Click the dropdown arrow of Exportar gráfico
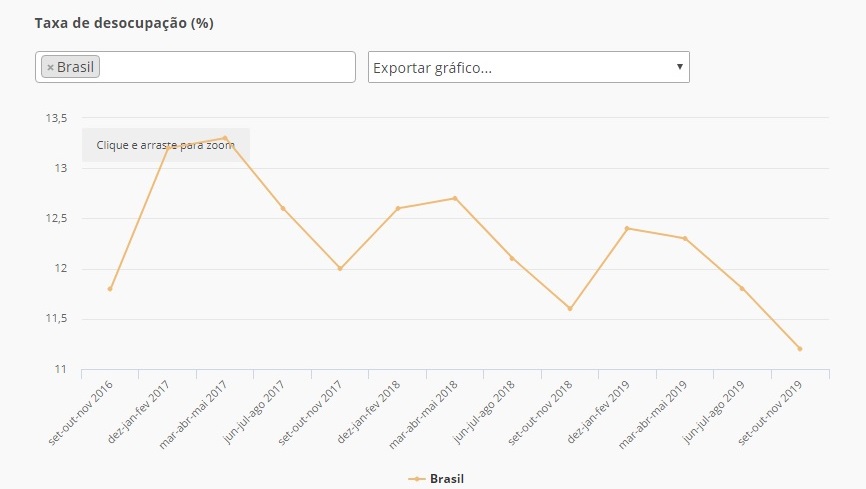866x489 pixels. tap(679, 67)
